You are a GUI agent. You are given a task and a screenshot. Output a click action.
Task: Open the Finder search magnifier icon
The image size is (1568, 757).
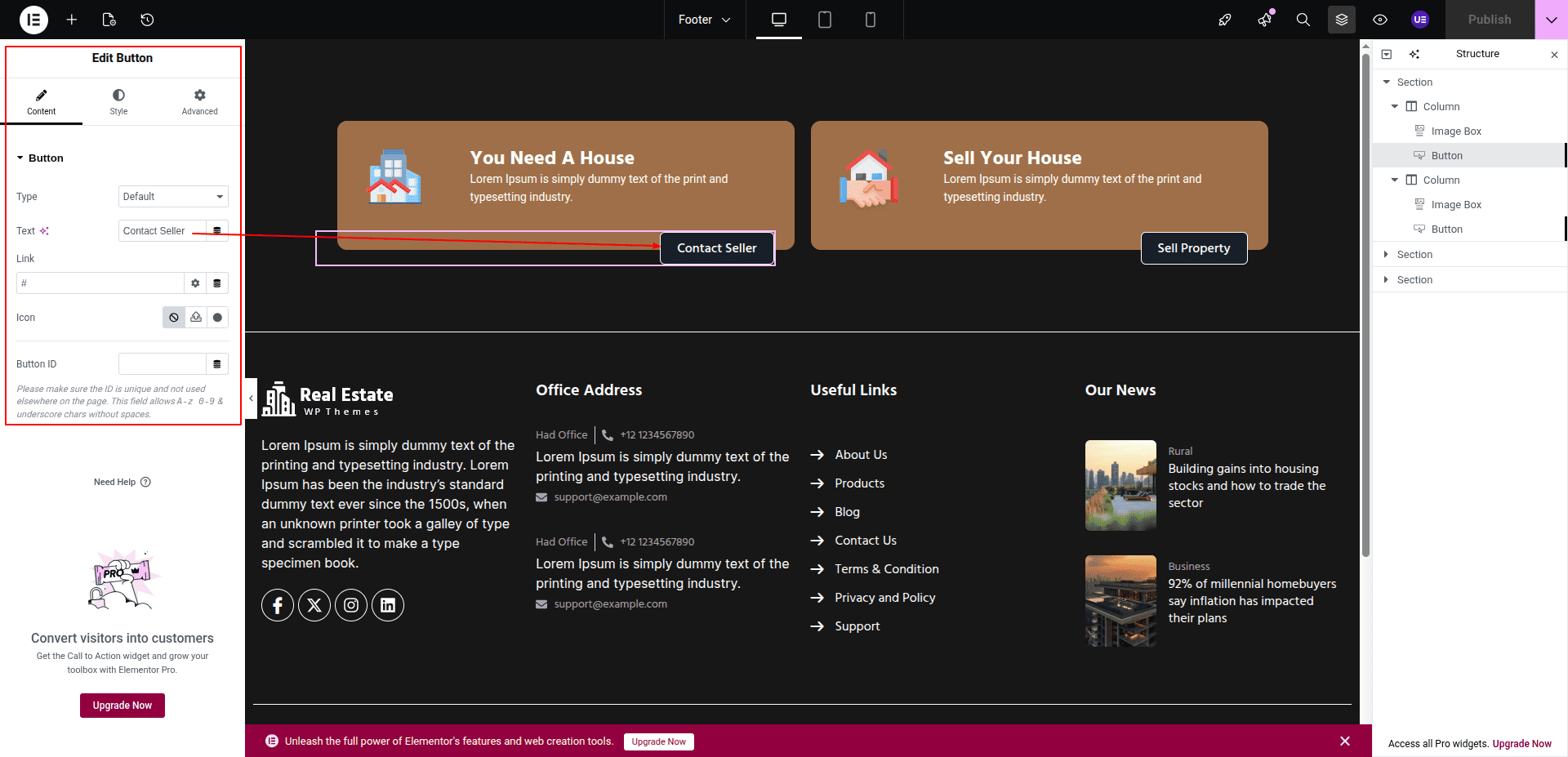(1303, 20)
